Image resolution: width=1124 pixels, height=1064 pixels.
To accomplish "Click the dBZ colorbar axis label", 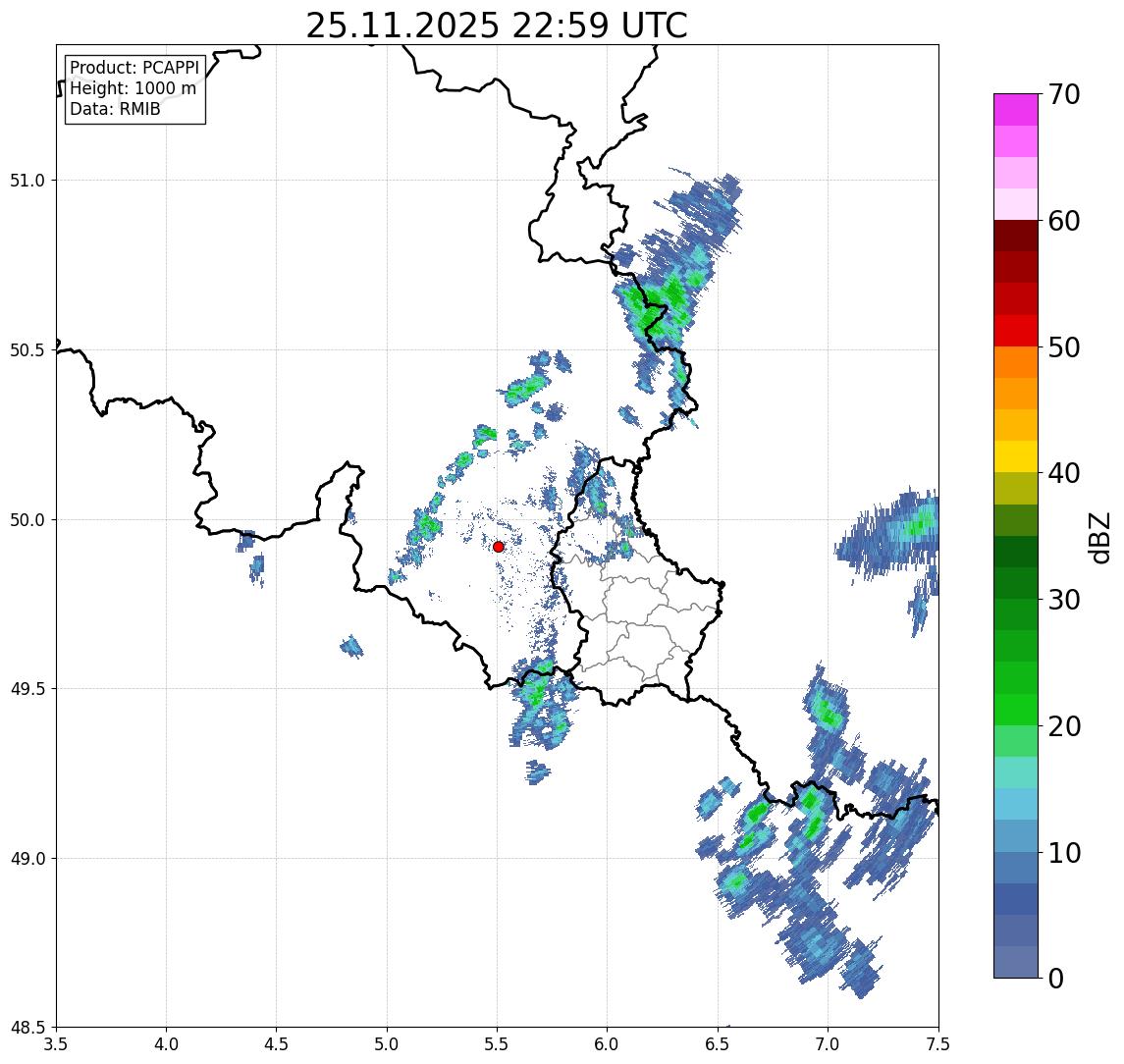I will (1098, 538).
